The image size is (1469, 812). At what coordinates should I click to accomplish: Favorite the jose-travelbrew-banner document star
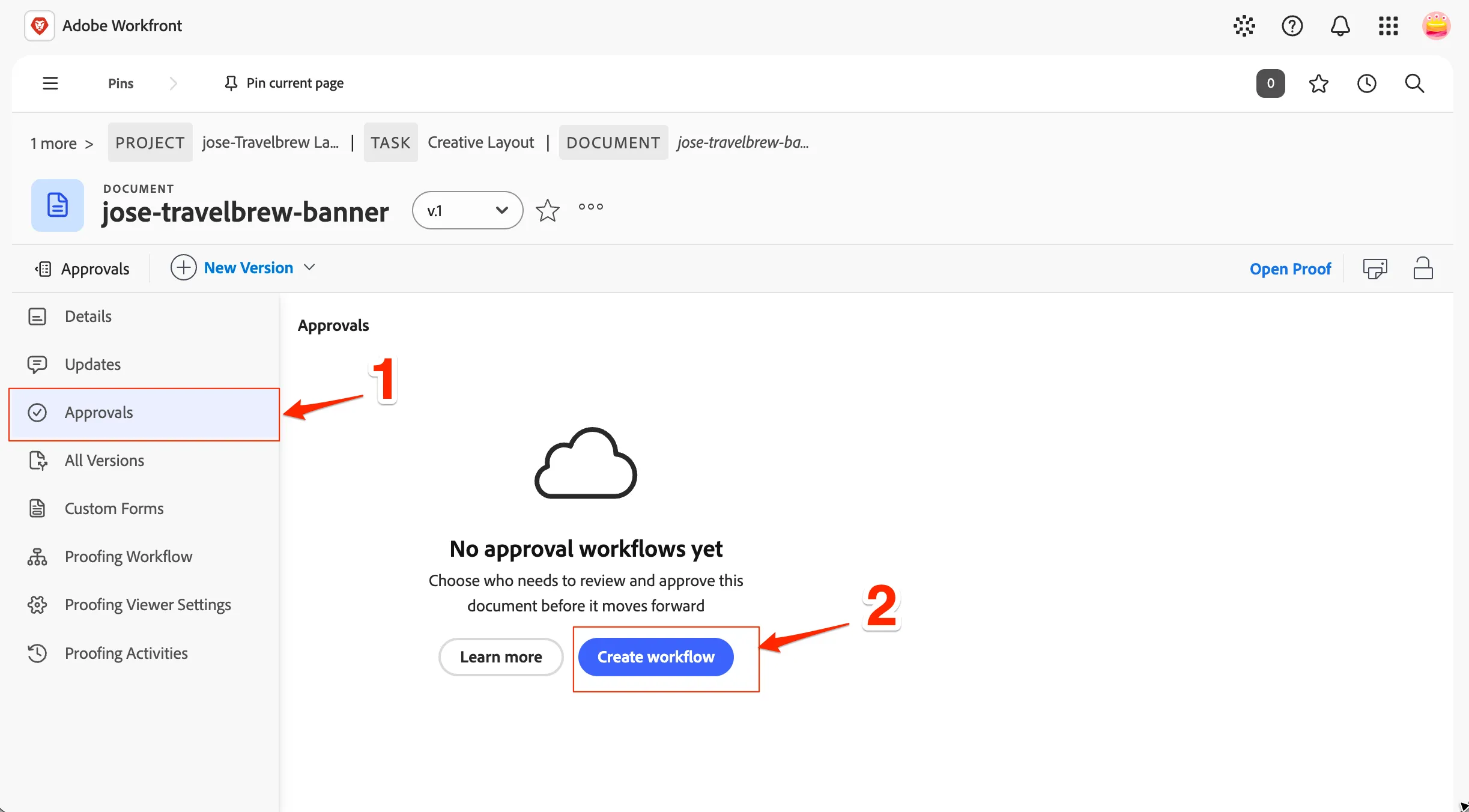tap(547, 210)
